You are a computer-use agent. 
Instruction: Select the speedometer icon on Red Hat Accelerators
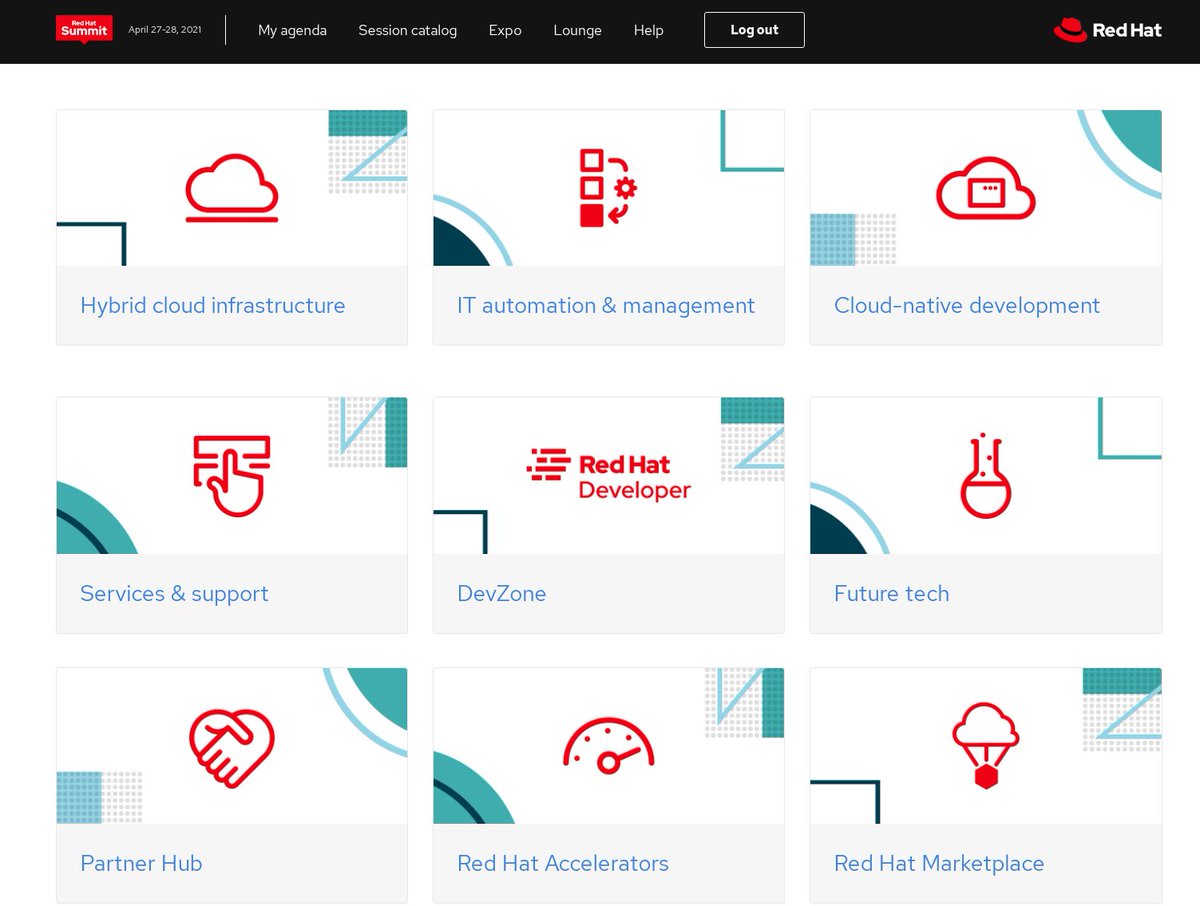[608, 744]
